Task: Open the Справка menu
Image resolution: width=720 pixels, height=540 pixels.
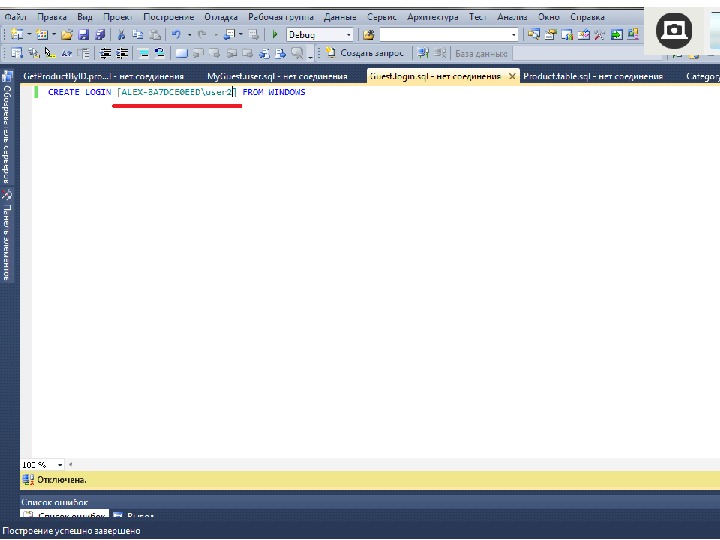Action: pos(587,17)
